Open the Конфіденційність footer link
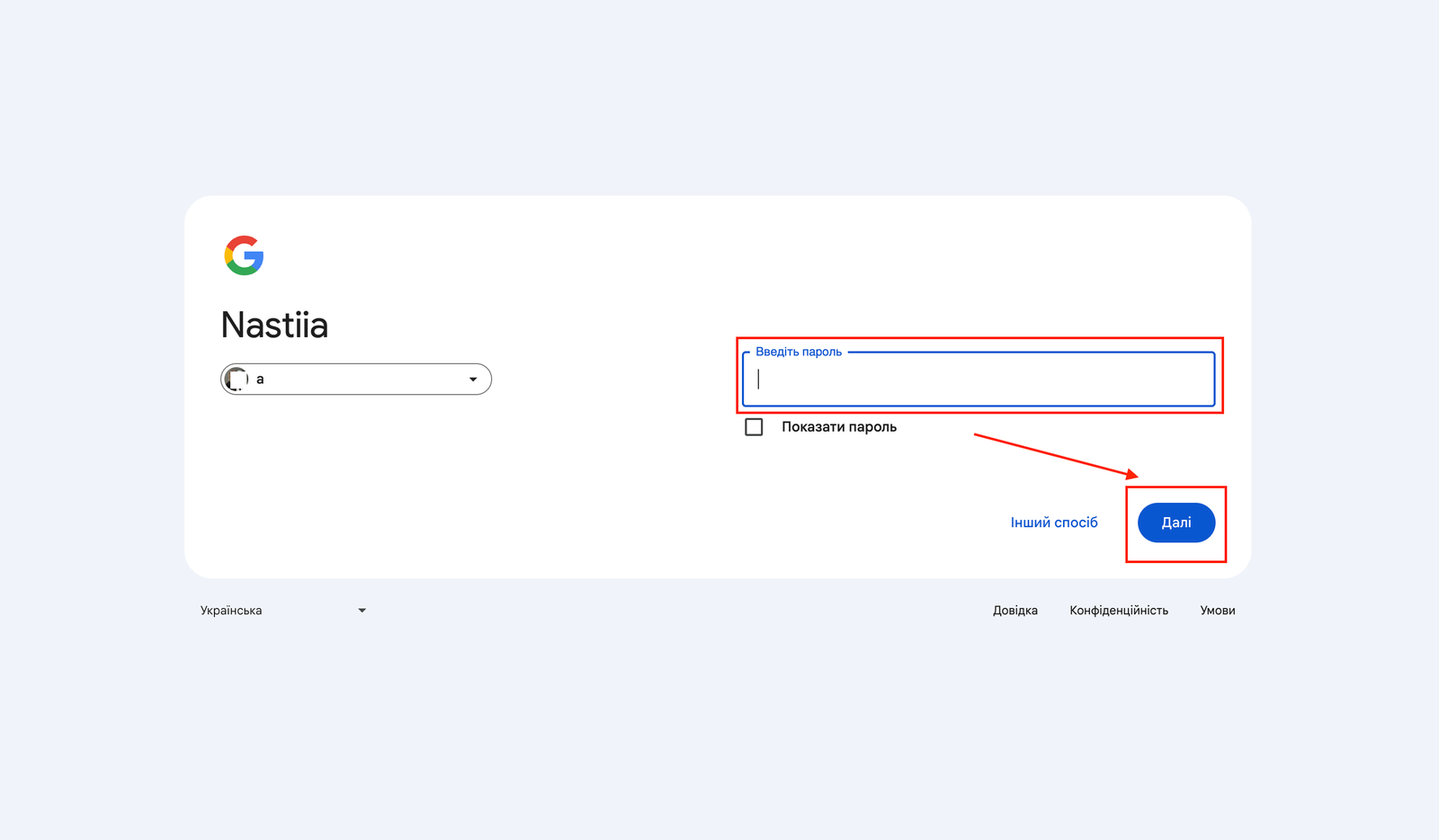 1119,611
